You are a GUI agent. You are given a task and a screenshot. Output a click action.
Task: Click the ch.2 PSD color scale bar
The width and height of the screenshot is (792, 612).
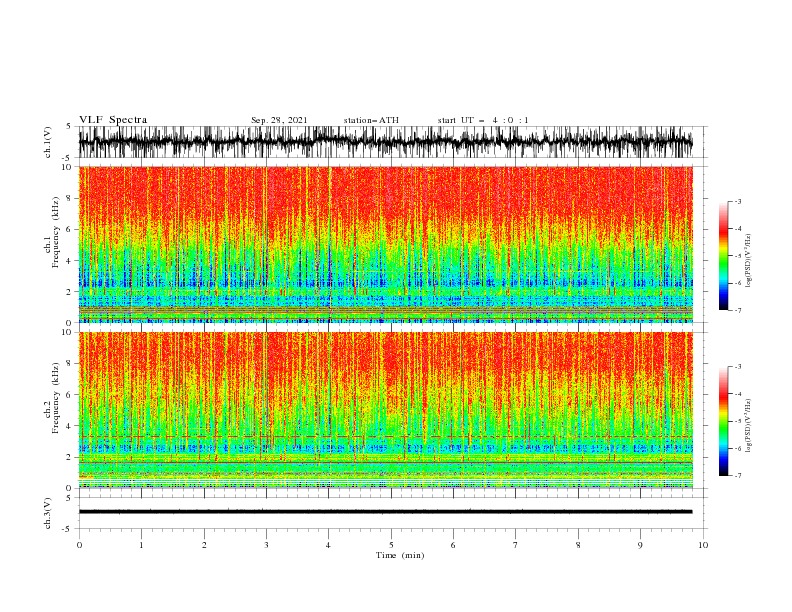pos(723,421)
